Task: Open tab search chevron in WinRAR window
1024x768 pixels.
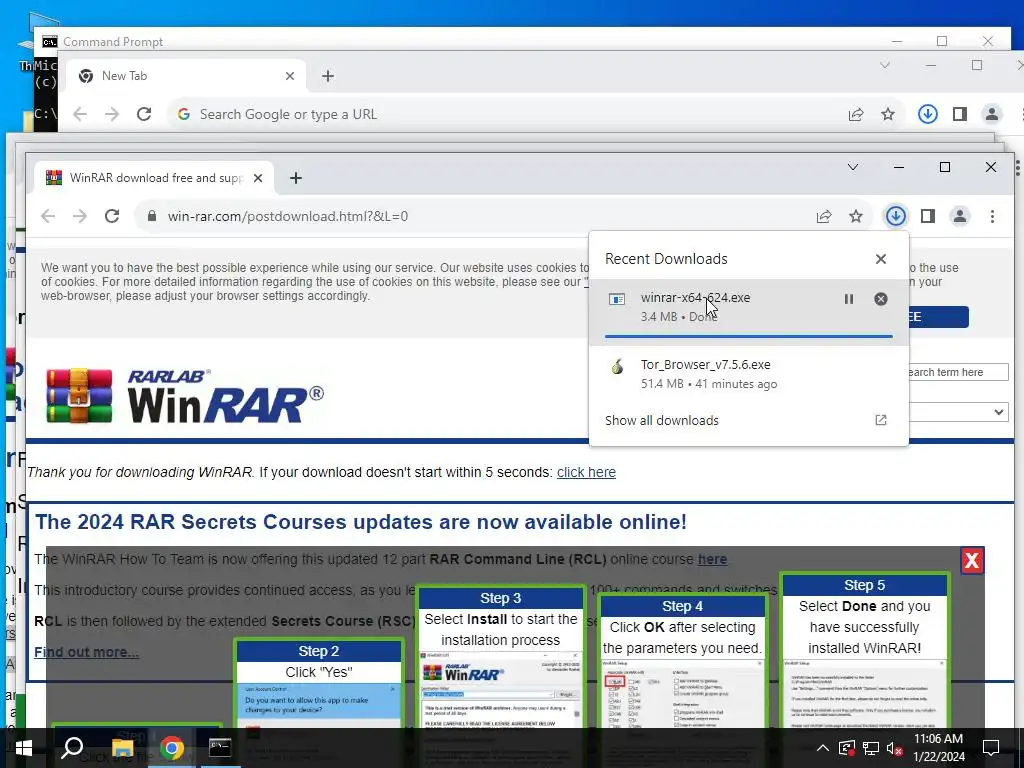Action: click(x=852, y=167)
